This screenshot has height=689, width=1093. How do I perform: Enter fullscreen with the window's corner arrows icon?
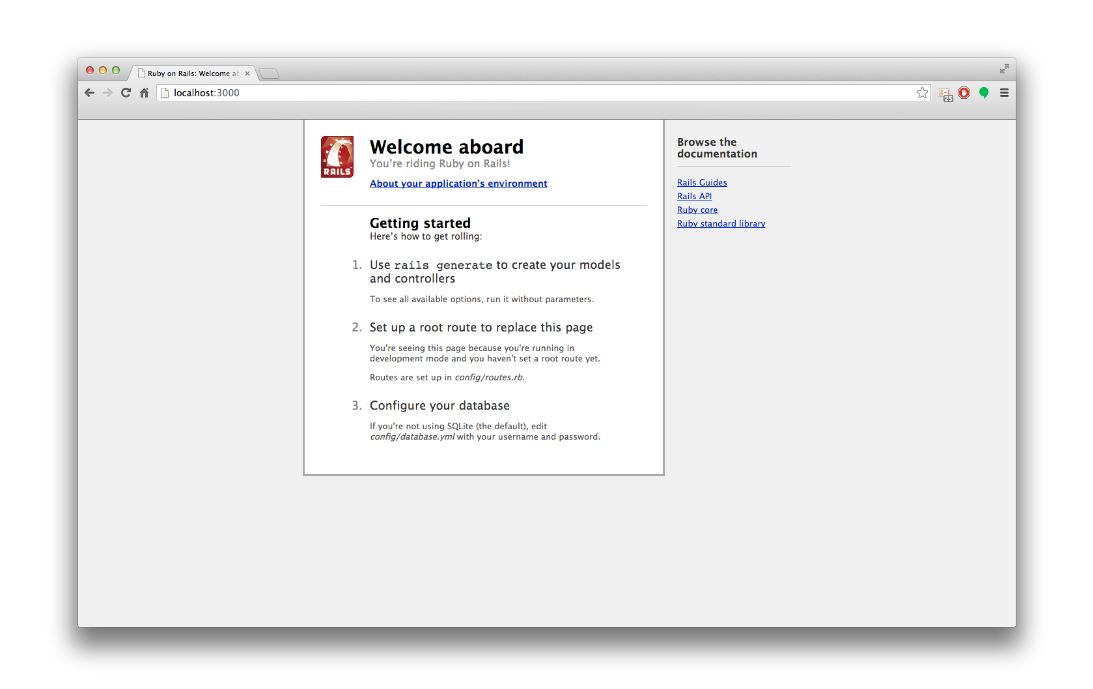click(1004, 69)
